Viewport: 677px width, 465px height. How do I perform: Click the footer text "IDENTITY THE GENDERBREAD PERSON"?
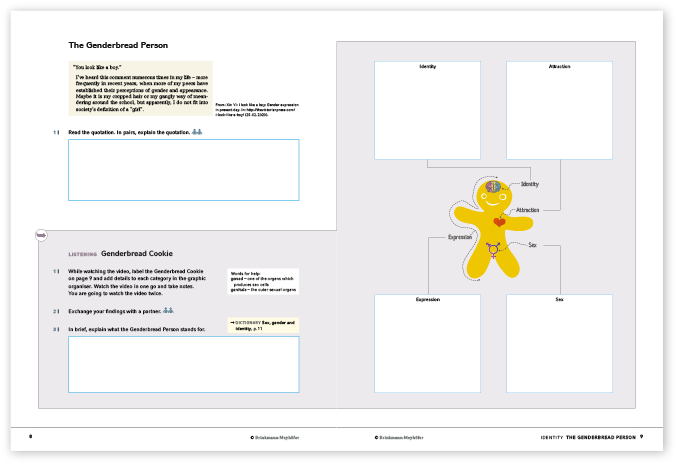588,437
